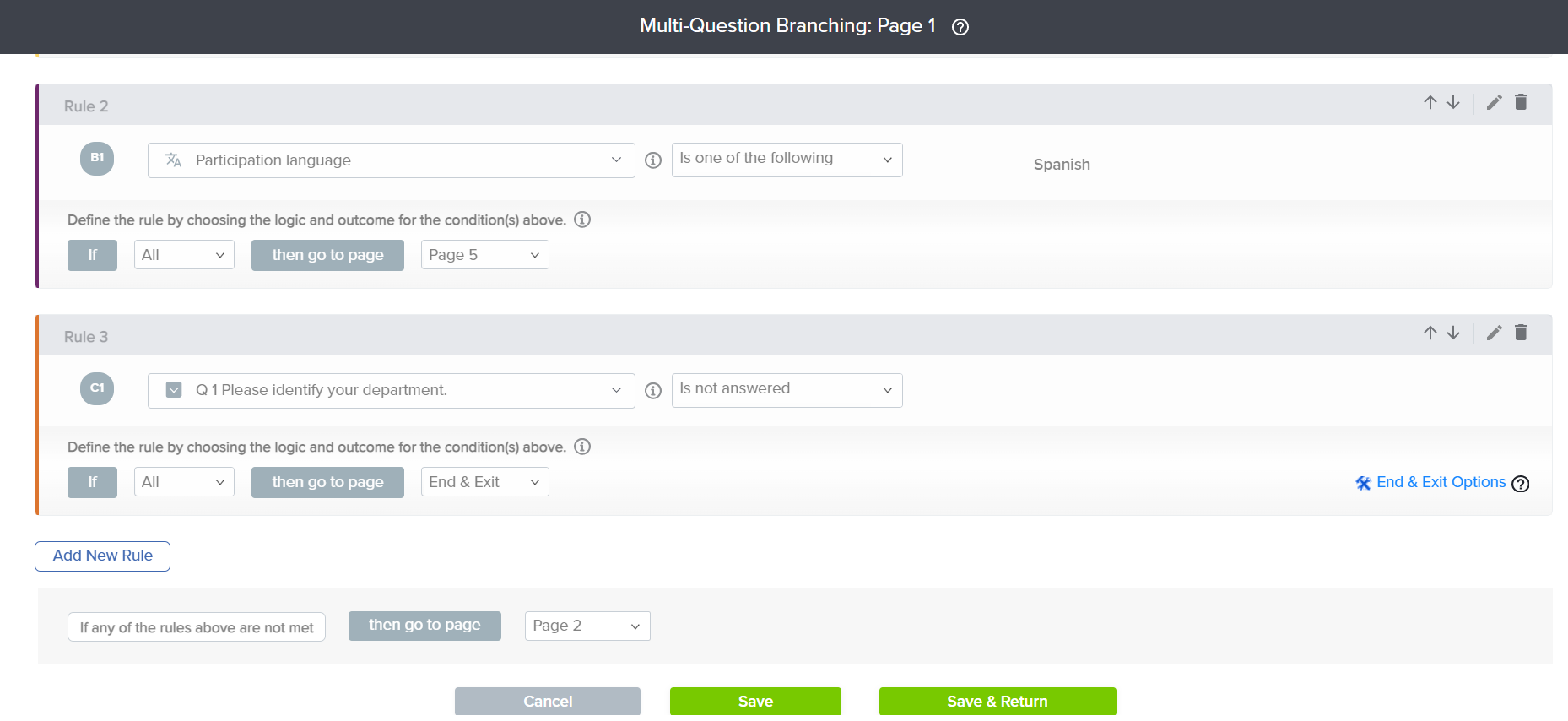Delete Rule 3 with trash icon
This screenshot has width=1568, height=721.
[x=1521, y=333]
